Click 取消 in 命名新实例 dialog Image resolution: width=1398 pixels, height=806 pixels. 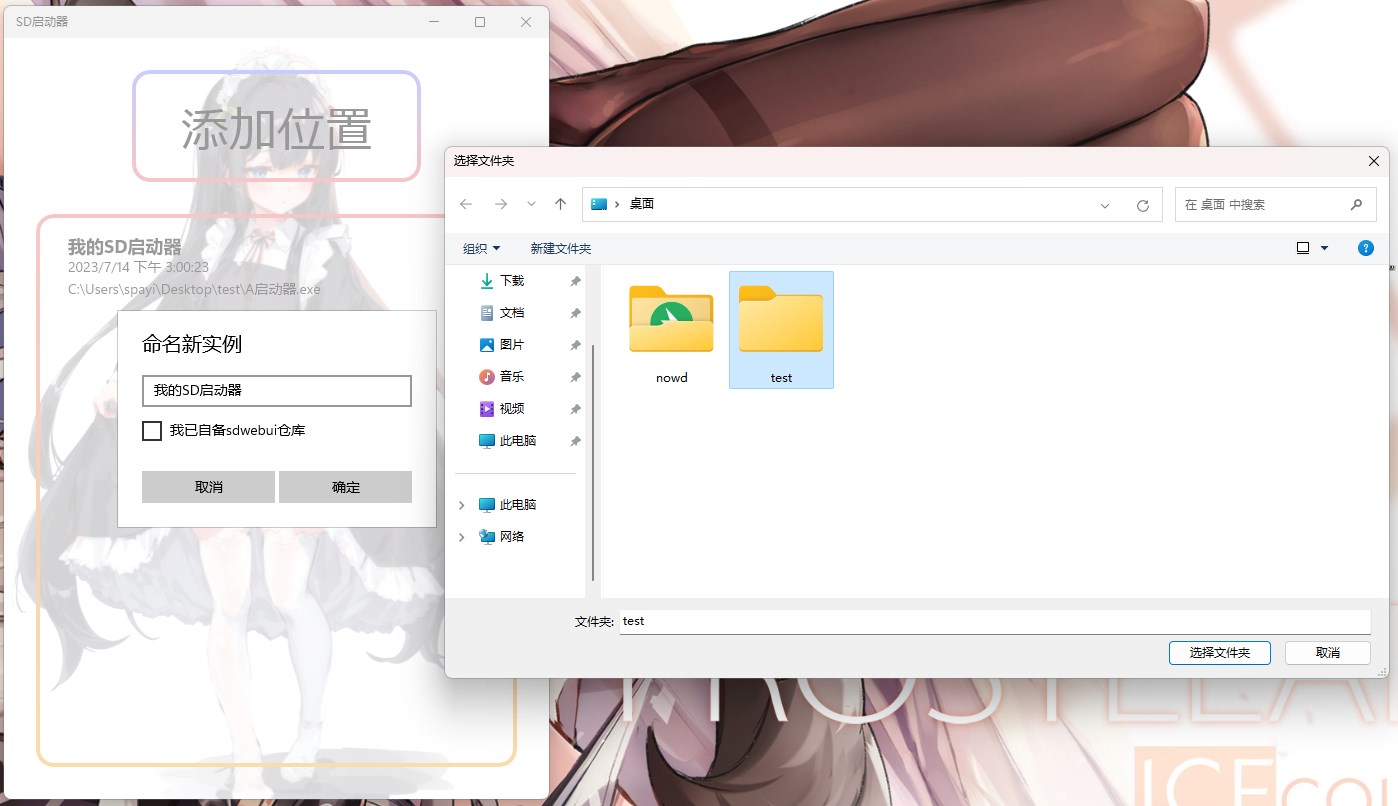pos(208,487)
